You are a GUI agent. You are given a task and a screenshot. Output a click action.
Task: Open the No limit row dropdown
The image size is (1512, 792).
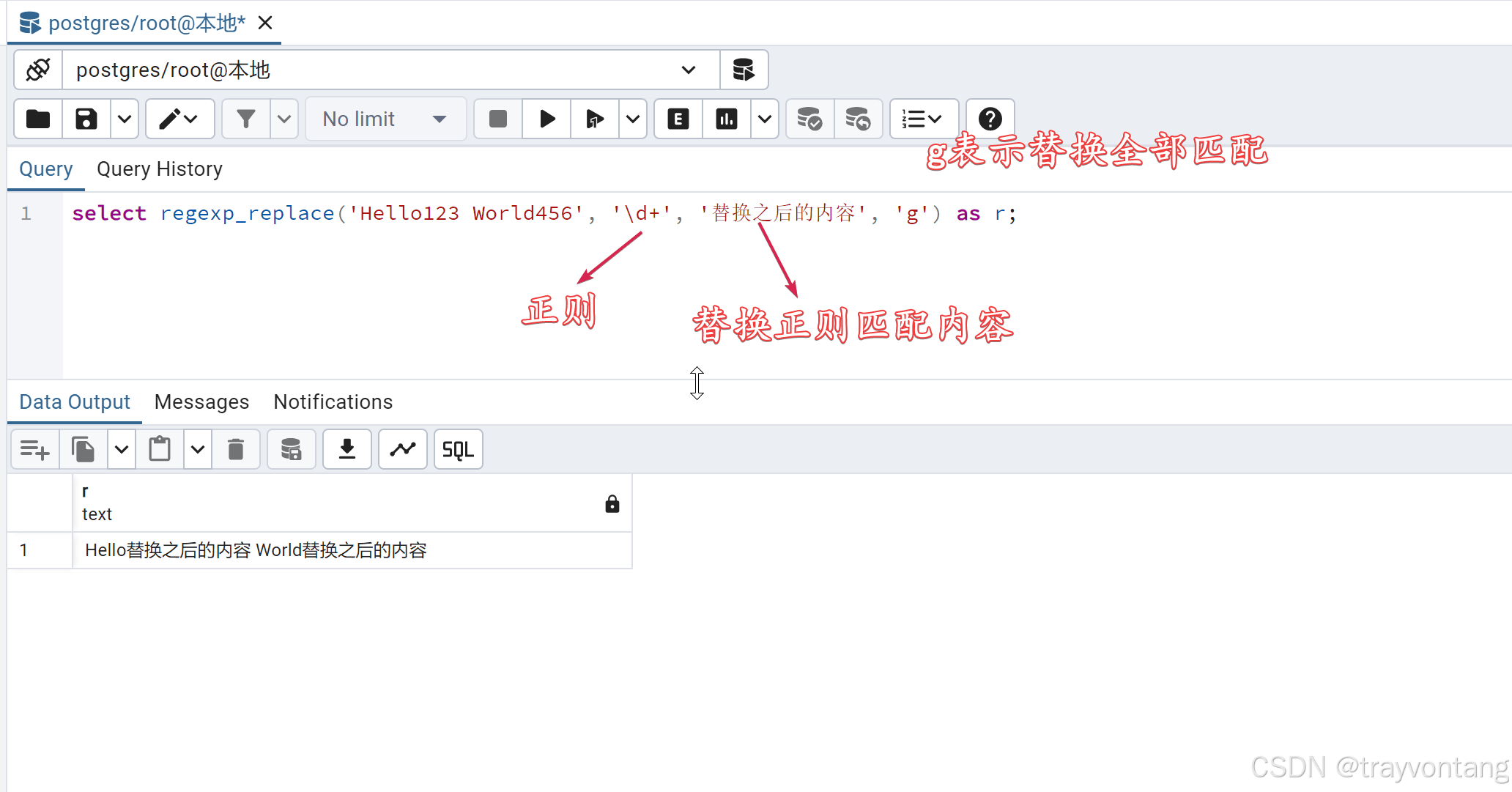point(385,119)
